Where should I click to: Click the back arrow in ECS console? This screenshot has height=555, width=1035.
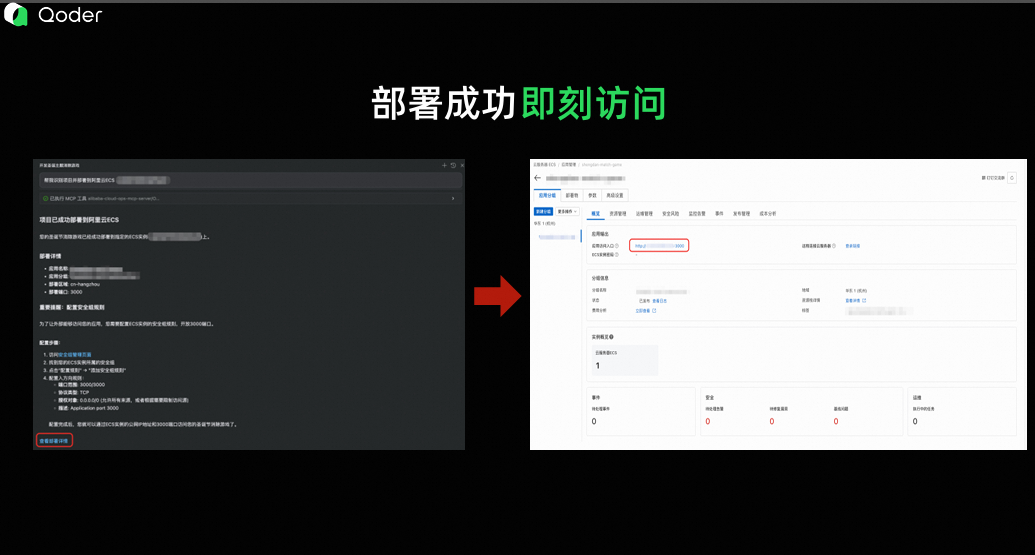point(537,178)
